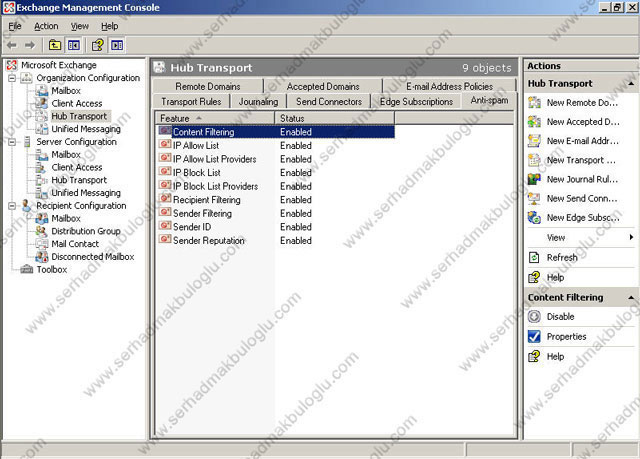Open the View menu in menu bar
640x459 pixels.
tap(80, 26)
